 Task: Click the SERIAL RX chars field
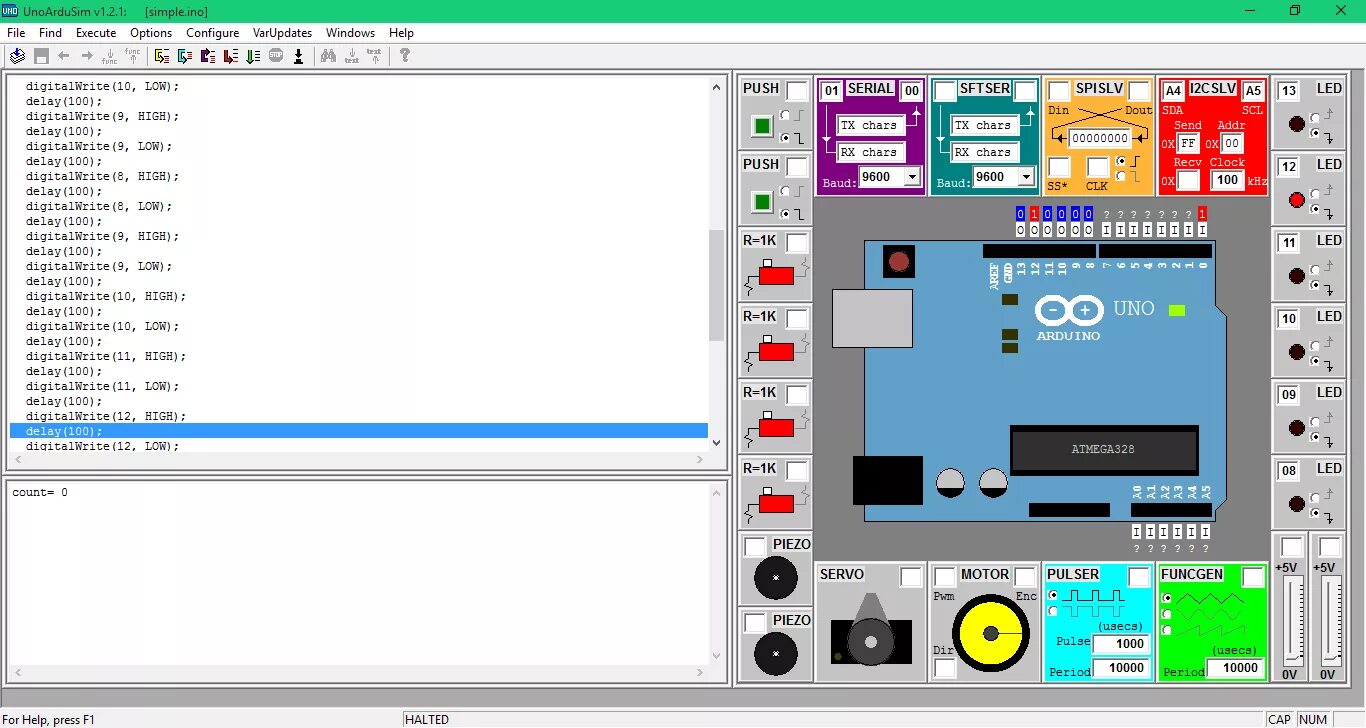click(x=871, y=152)
